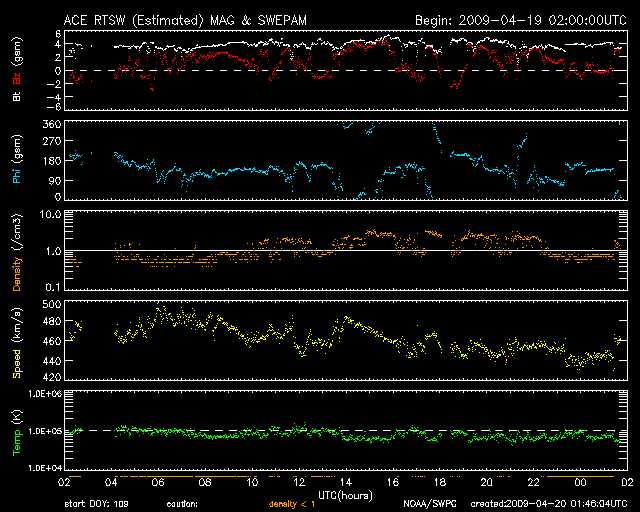Click the 14 hour tick on time axis
Screen dimensions: 640x512
pos(346,481)
